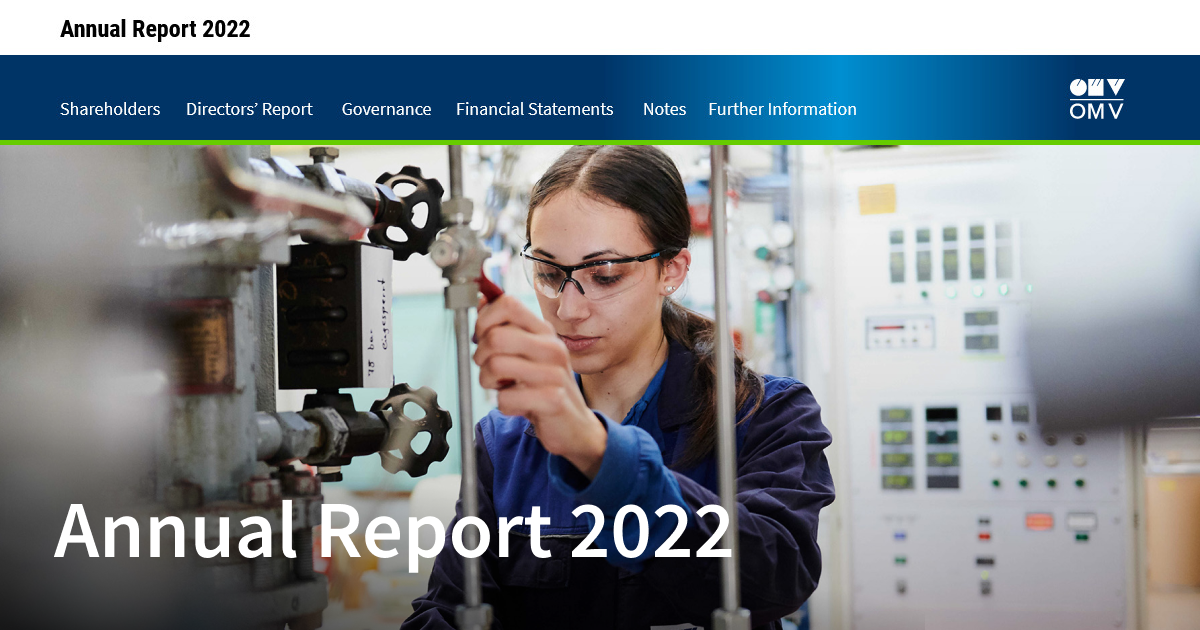The image size is (1200, 630).
Task: Open the "Annual Report 2022" home link top-left
Action: point(155,28)
